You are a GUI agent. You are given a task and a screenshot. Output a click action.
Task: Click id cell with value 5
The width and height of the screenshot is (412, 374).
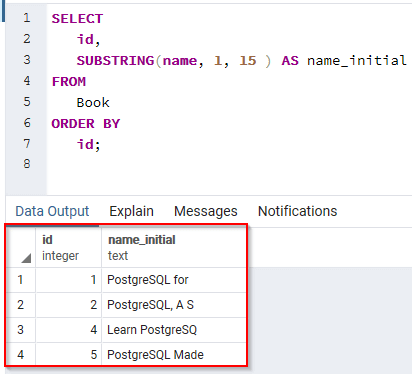click(x=68, y=354)
